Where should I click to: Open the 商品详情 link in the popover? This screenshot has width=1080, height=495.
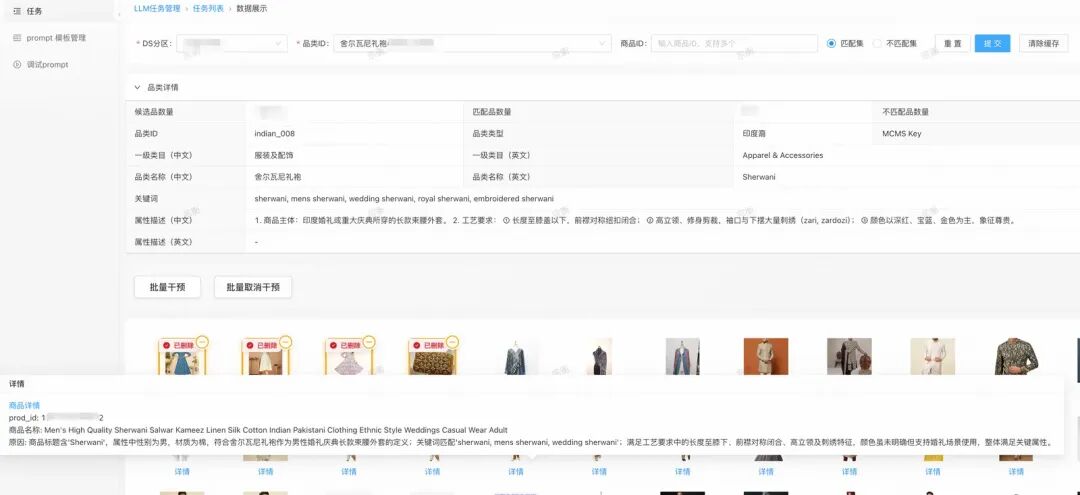[x=24, y=406]
